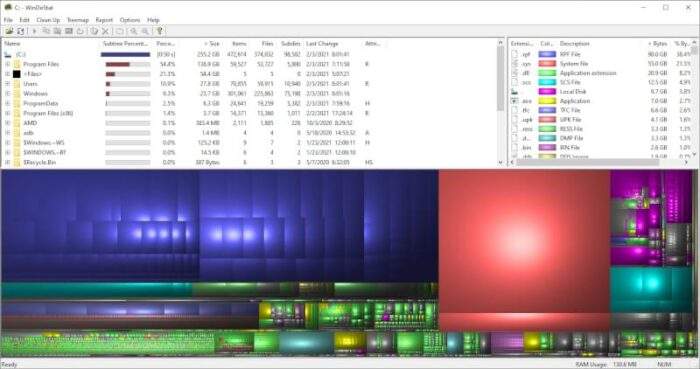Click the Command Prompt Here toolbar icon
Image resolution: width=700 pixels, height=369 pixels.
[x=69, y=31]
